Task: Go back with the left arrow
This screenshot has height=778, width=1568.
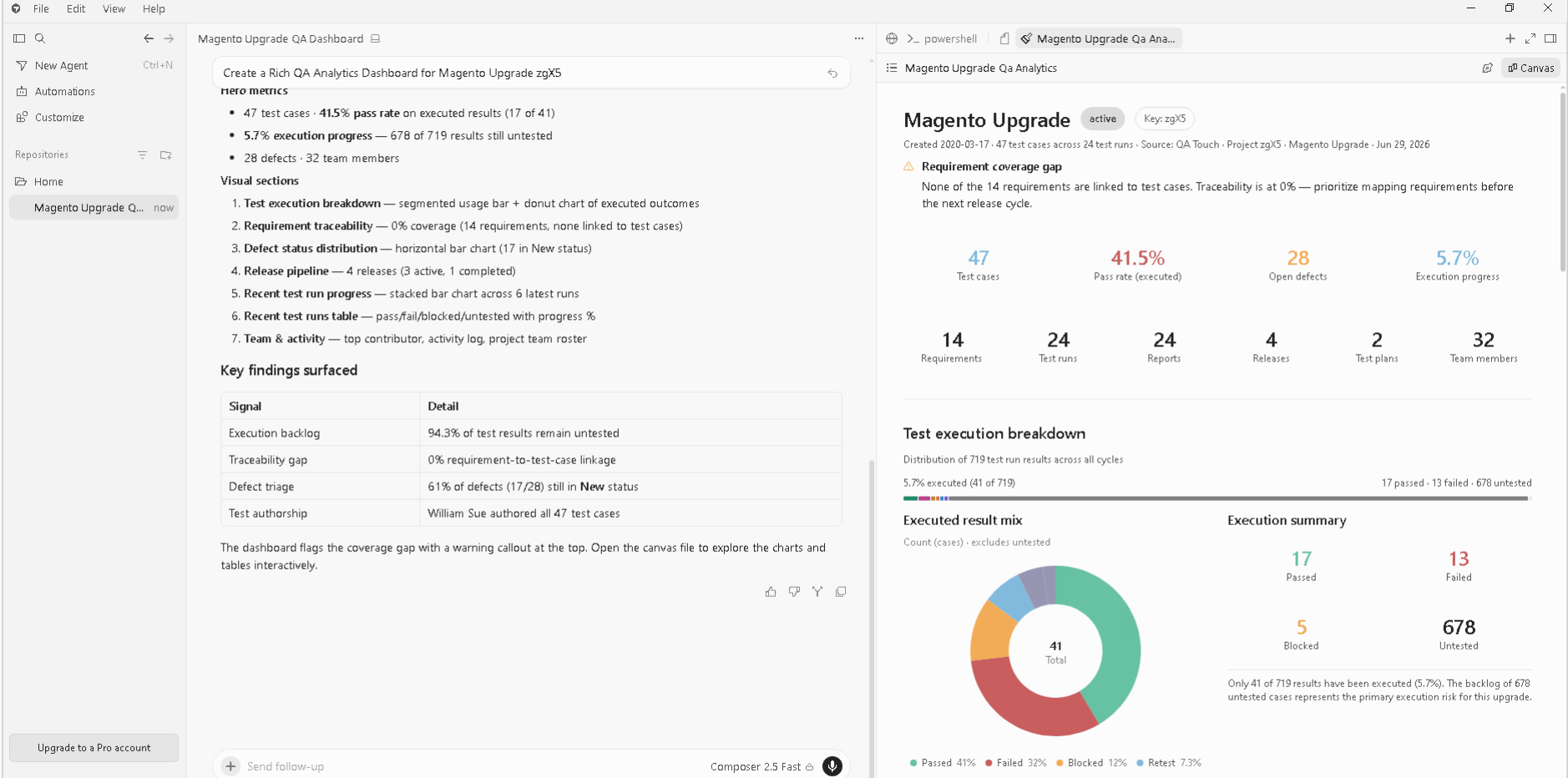Action: [x=149, y=38]
